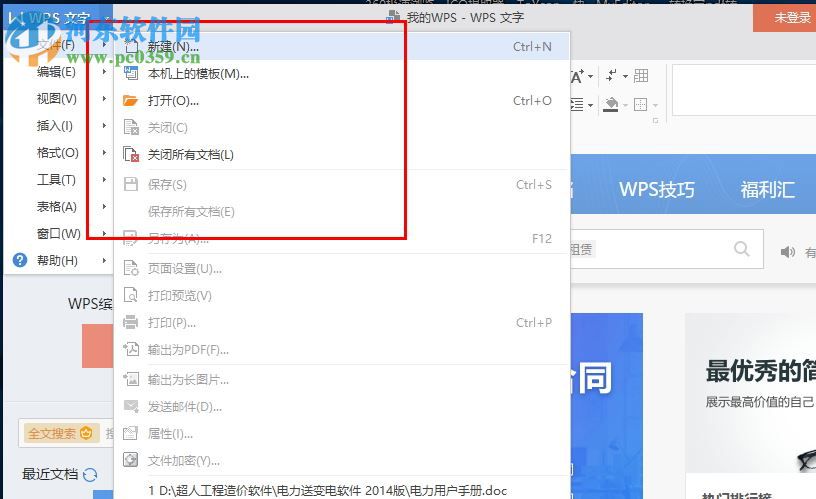Click the Page setup icon

[x=131, y=268]
